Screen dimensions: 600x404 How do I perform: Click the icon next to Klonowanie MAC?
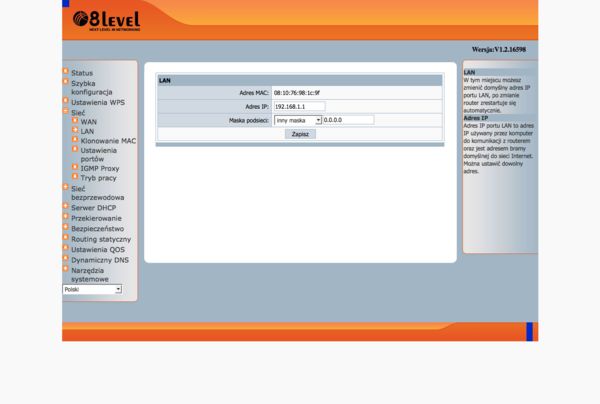[75, 139]
